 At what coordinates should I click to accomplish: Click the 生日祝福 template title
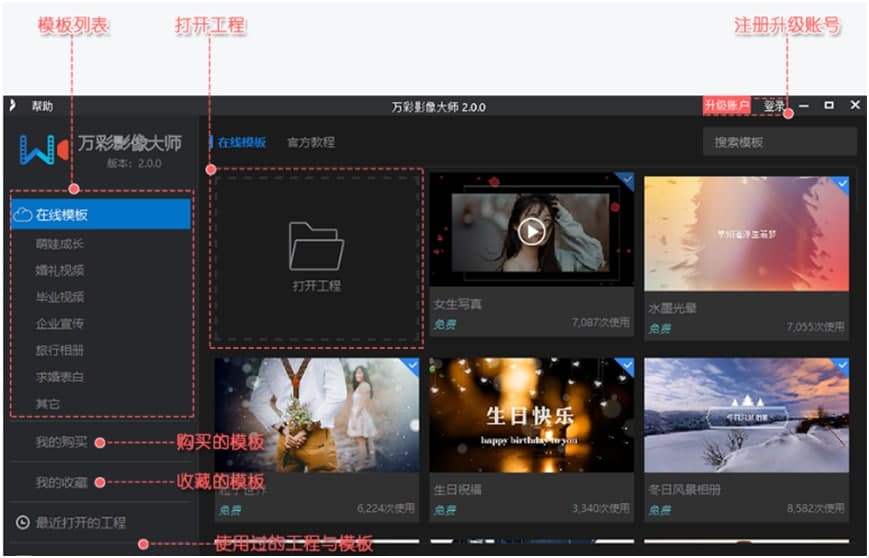pyautogui.click(x=457, y=489)
